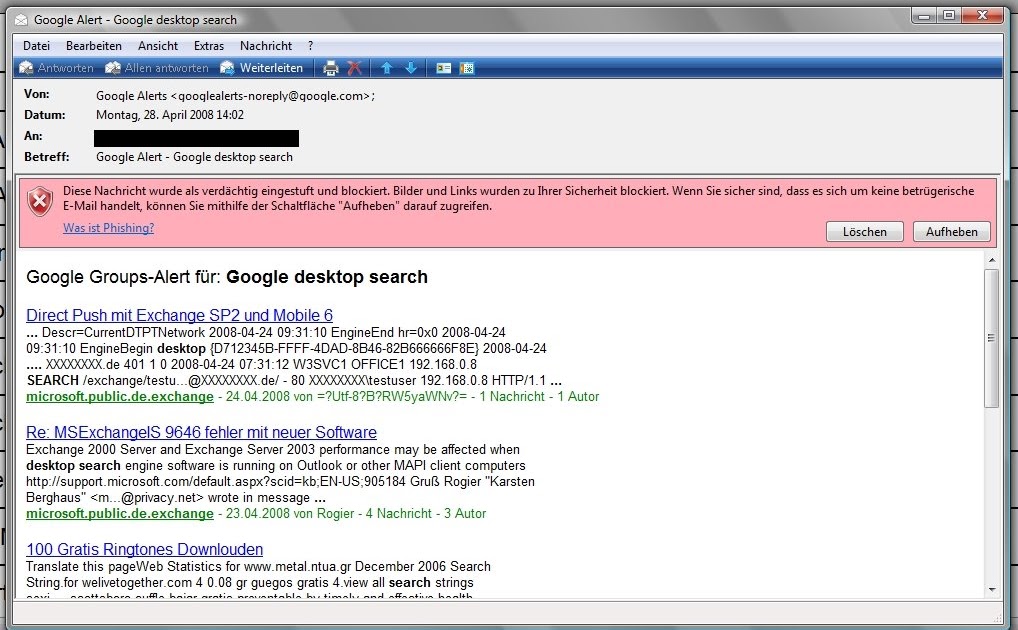The width and height of the screenshot is (1018, 630).
Task: Click scrollbar up arrow in message body
Action: 991,260
